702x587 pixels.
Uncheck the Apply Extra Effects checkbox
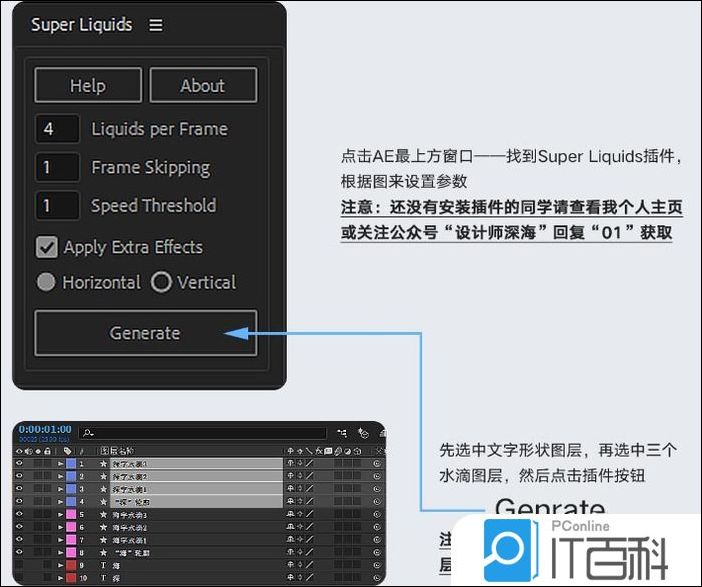coord(47,247)
